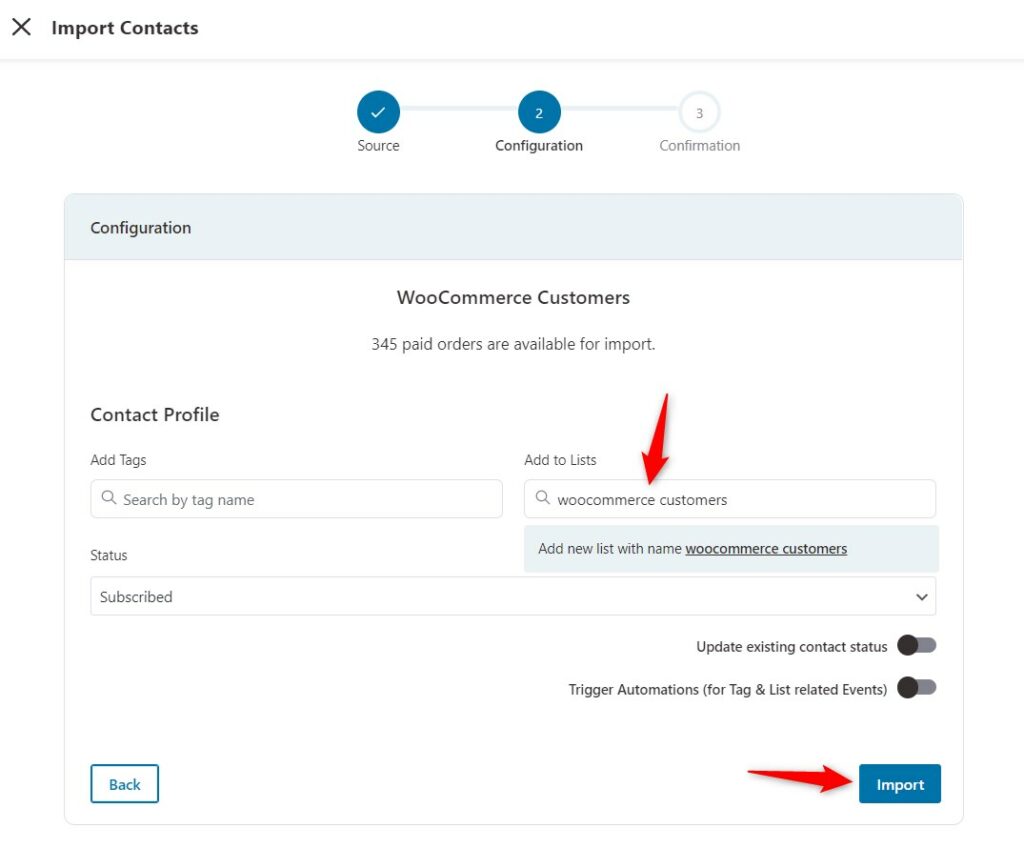Click the Configuration panel header text
Image resolution: width=1024 pixels, height=848 pixels.
140,228
